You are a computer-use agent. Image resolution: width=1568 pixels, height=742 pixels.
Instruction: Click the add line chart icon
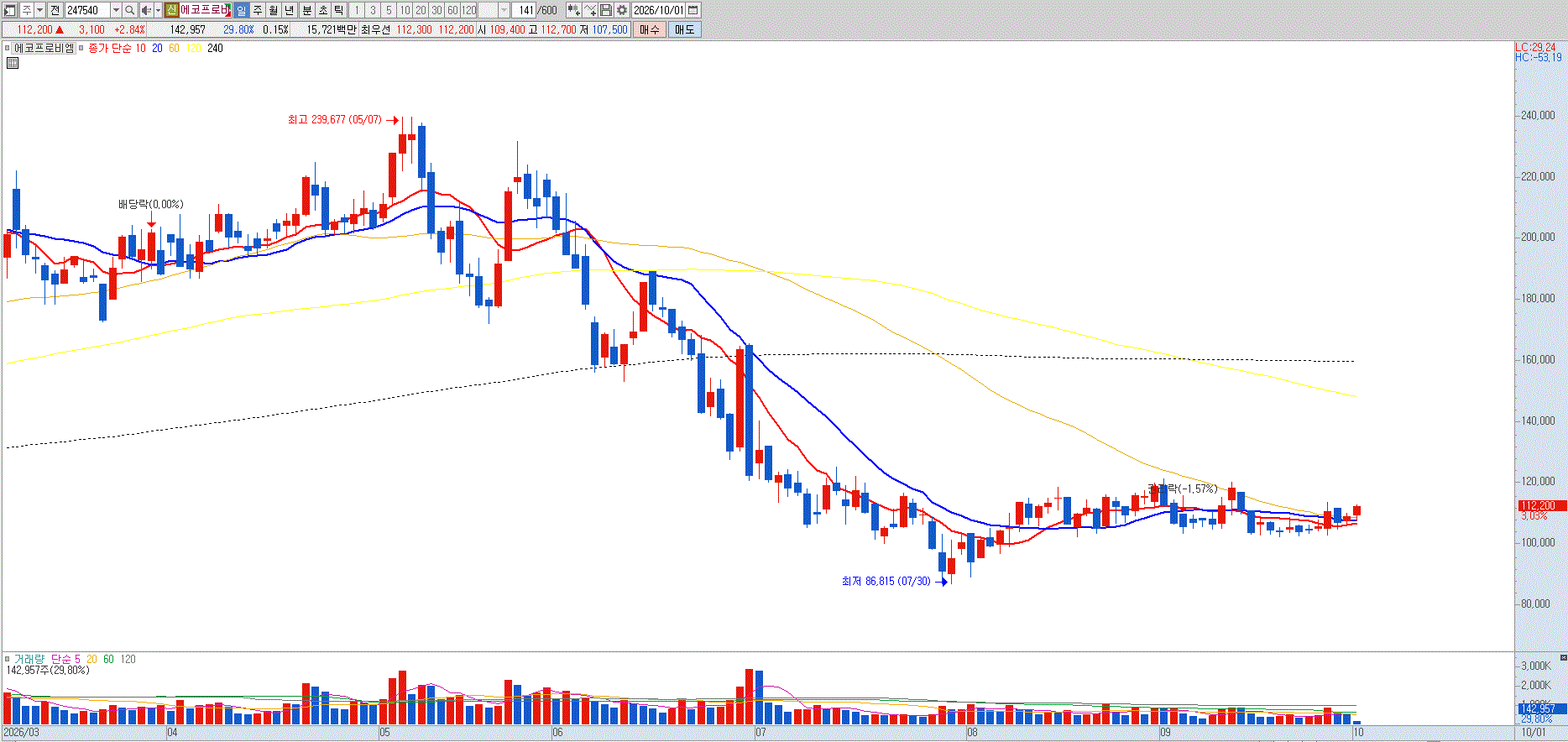click(589, 10)
